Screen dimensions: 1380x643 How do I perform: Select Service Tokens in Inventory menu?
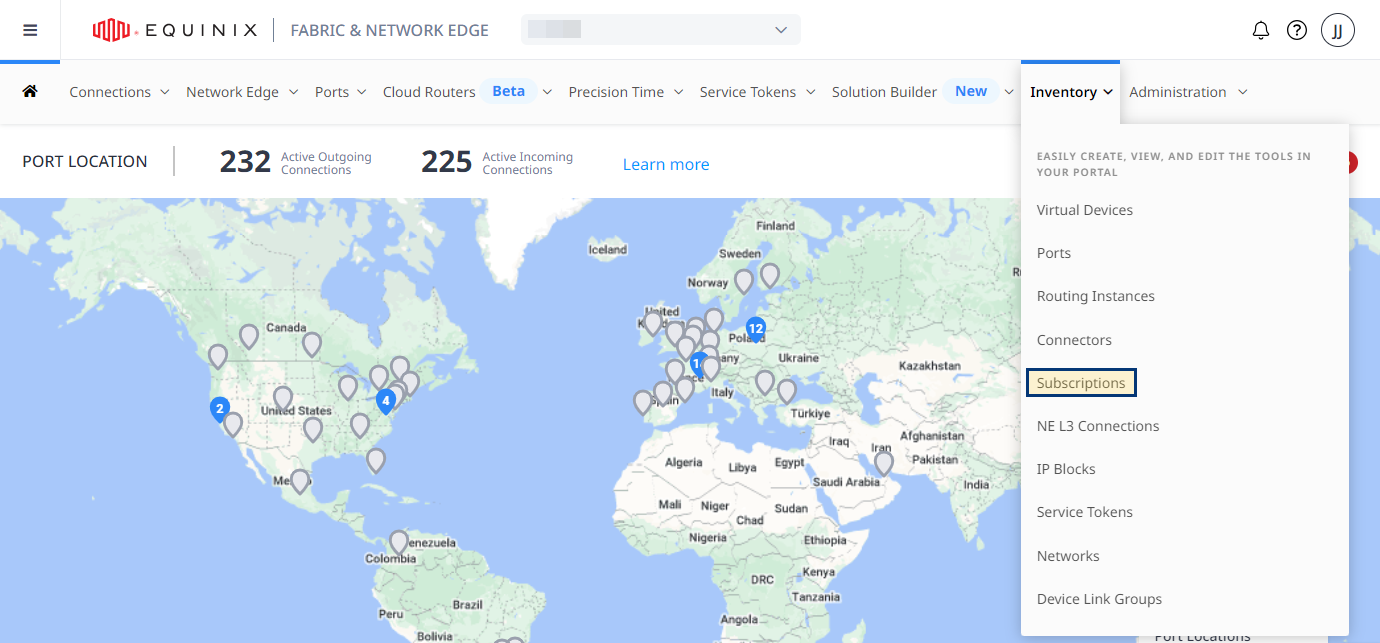[1085, 512]
